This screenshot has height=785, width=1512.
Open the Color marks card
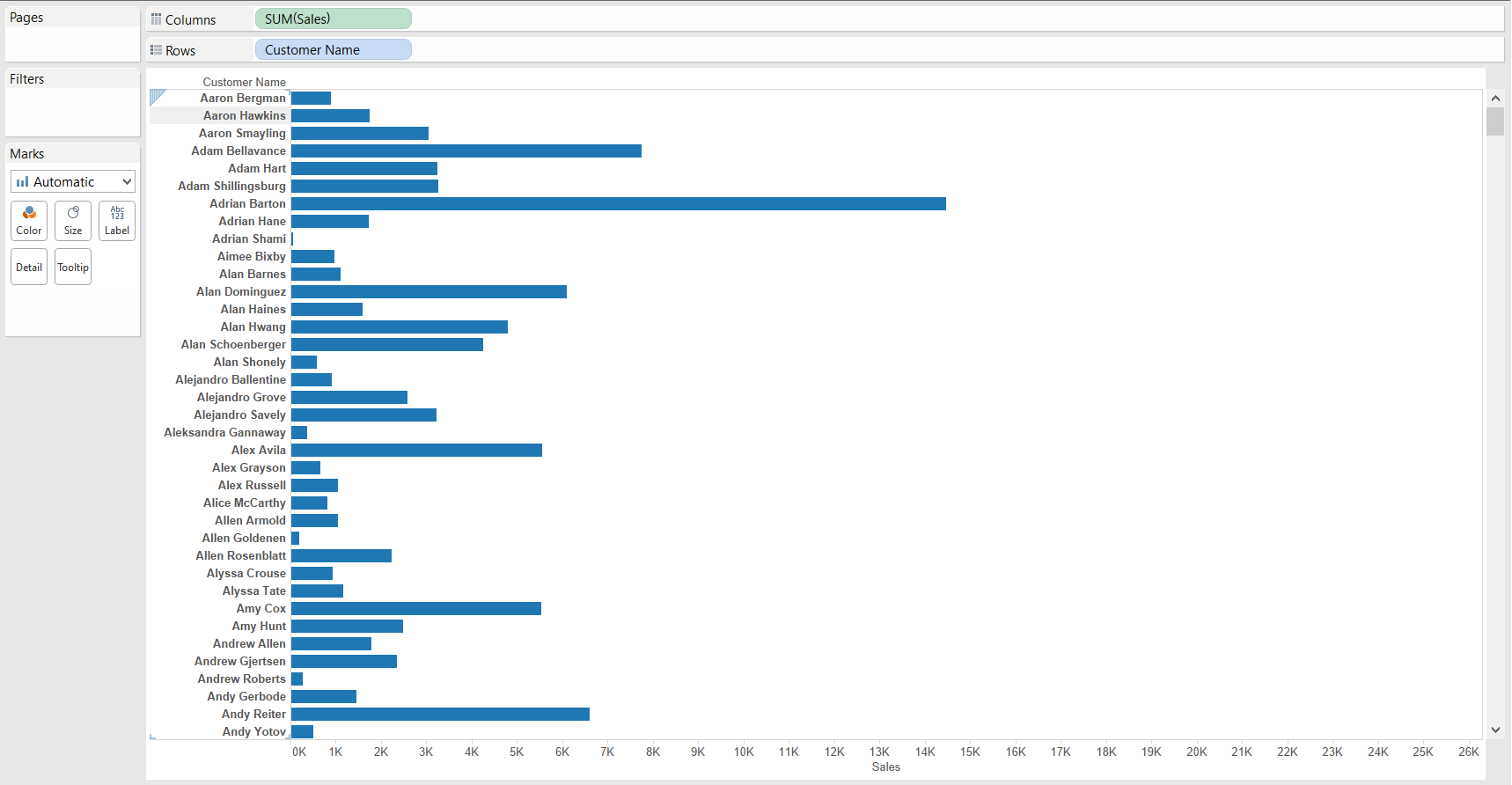click(x=29, y=221)
